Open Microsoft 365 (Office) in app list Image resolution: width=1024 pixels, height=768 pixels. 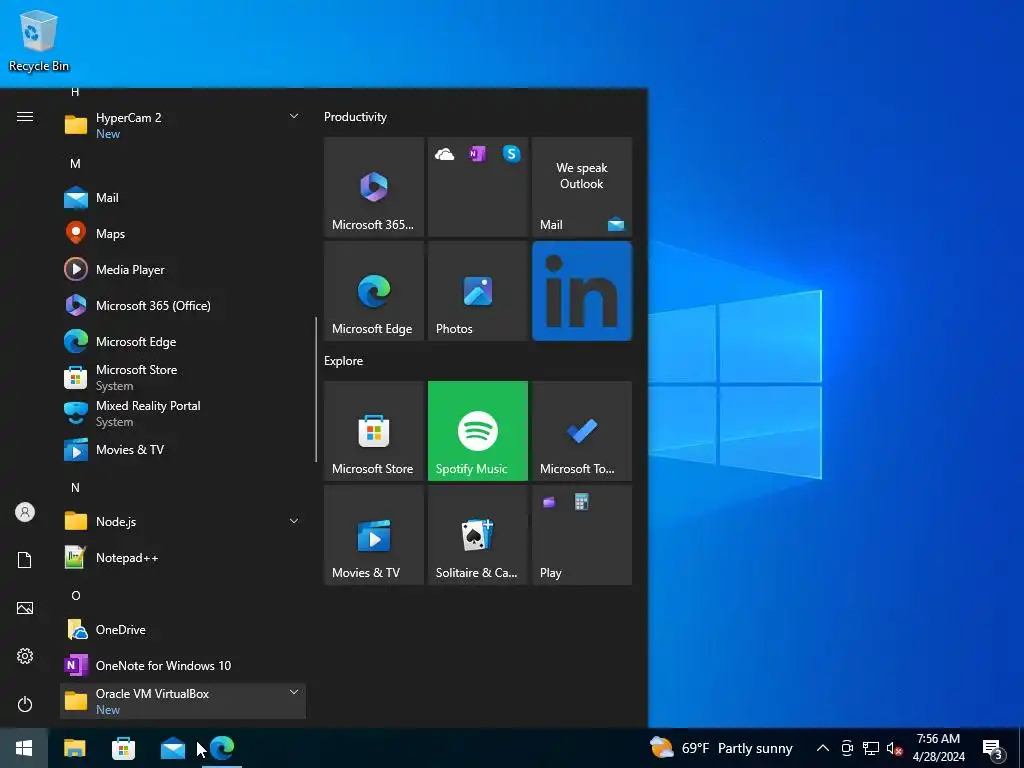183,305
